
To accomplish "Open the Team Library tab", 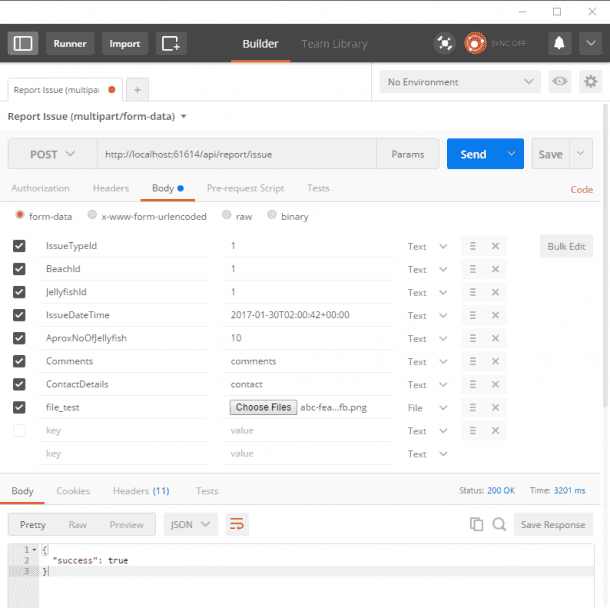I will (x=334, y=44).
